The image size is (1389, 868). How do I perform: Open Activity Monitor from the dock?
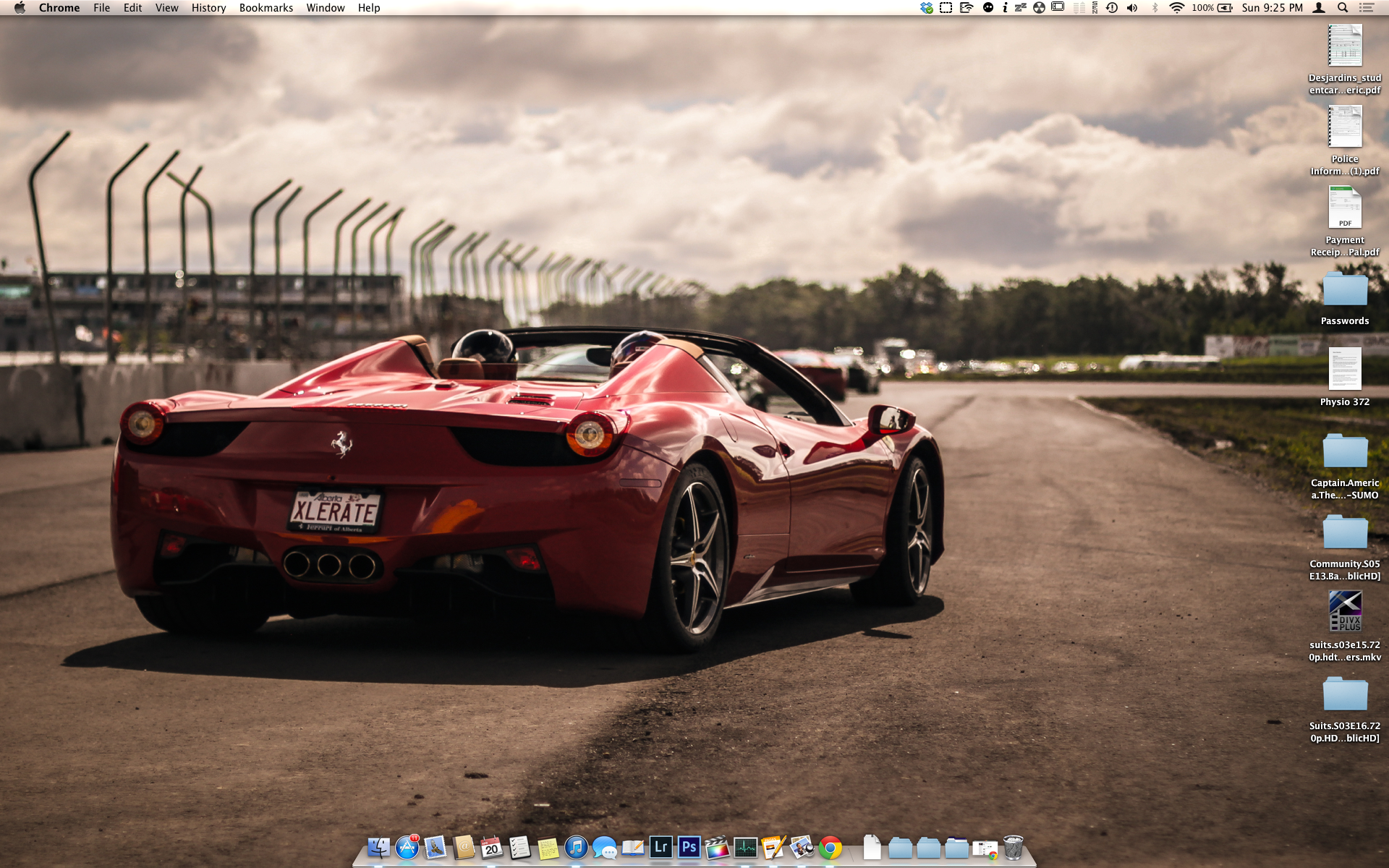pos(746,847)
